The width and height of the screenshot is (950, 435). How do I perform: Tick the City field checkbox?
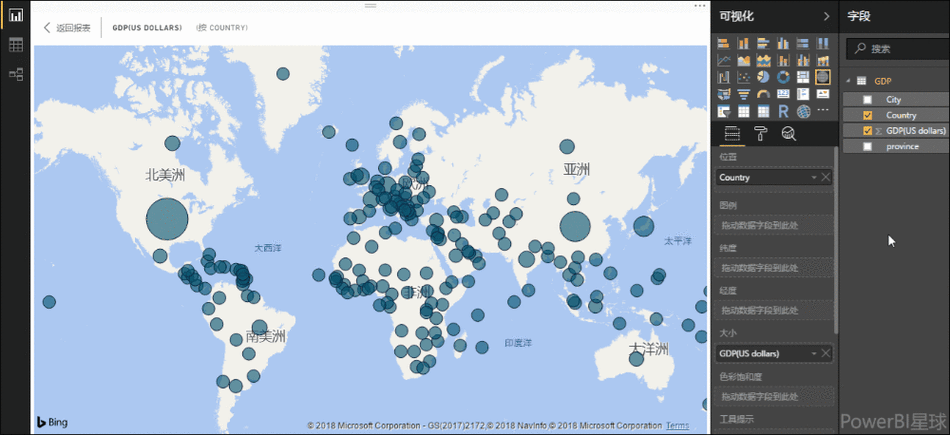[x=868, y=99]
